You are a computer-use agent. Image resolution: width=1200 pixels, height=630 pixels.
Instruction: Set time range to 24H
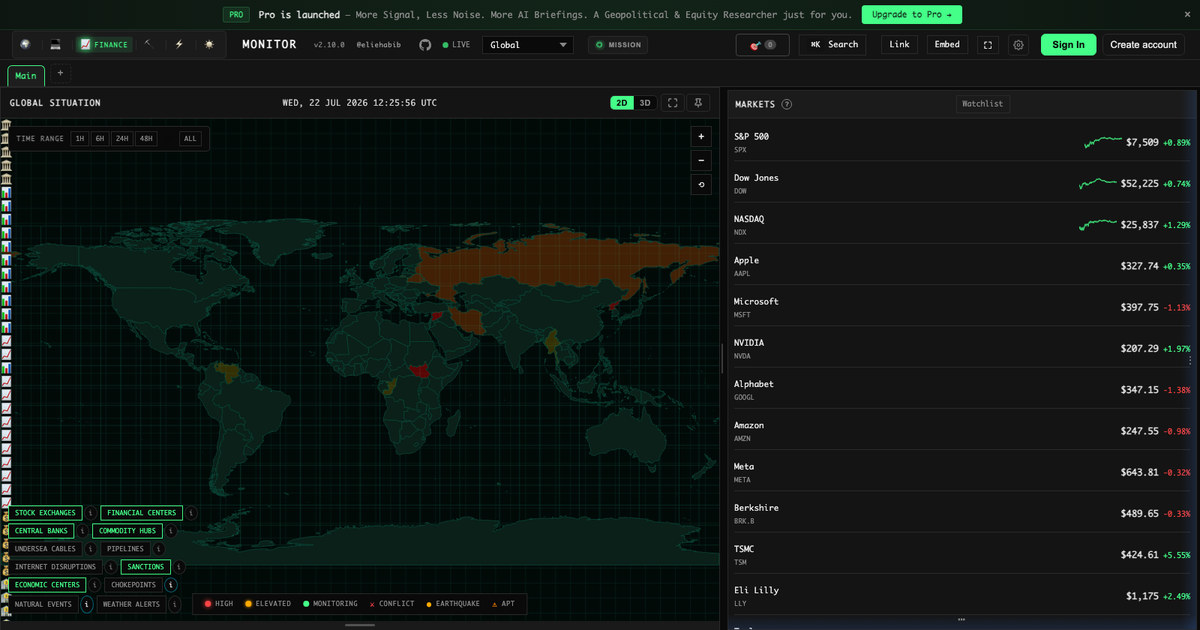click(122, 138)
